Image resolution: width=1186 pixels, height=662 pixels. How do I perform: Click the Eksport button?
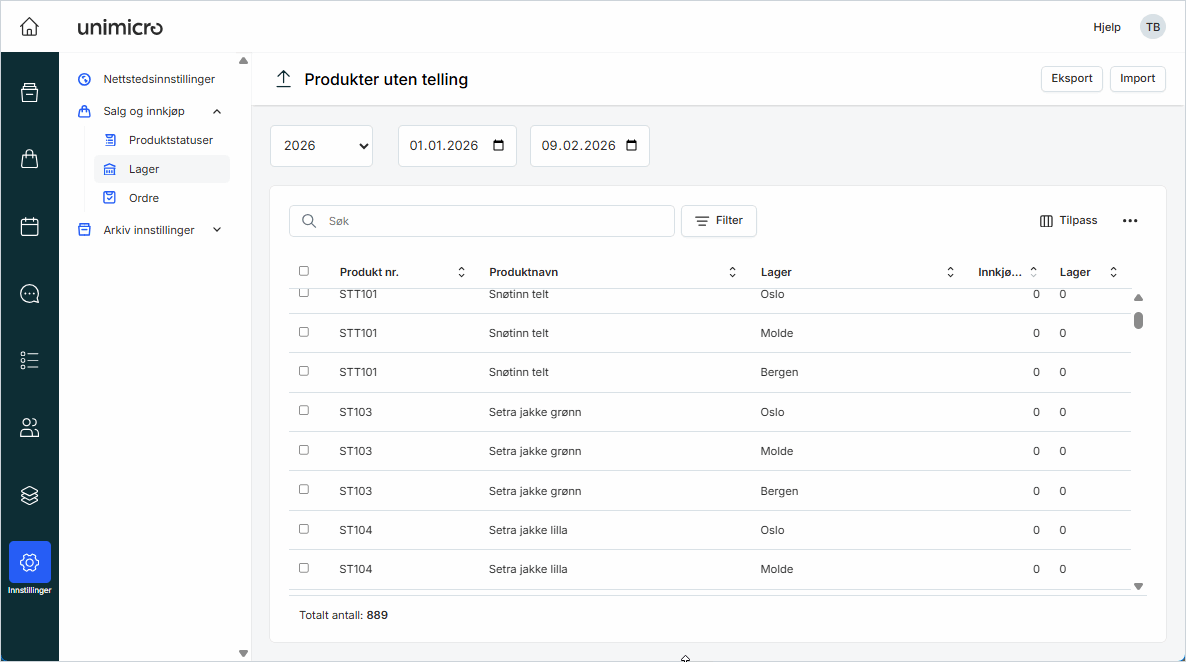pos(1071,79)
